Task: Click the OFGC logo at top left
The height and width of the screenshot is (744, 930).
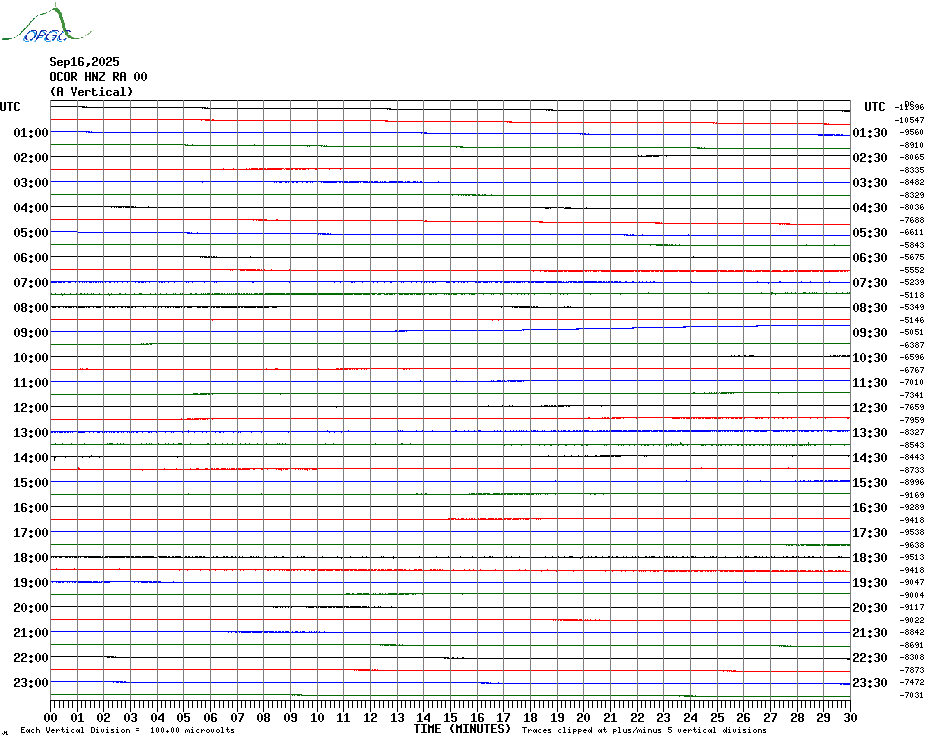Action: click(47, 24)
